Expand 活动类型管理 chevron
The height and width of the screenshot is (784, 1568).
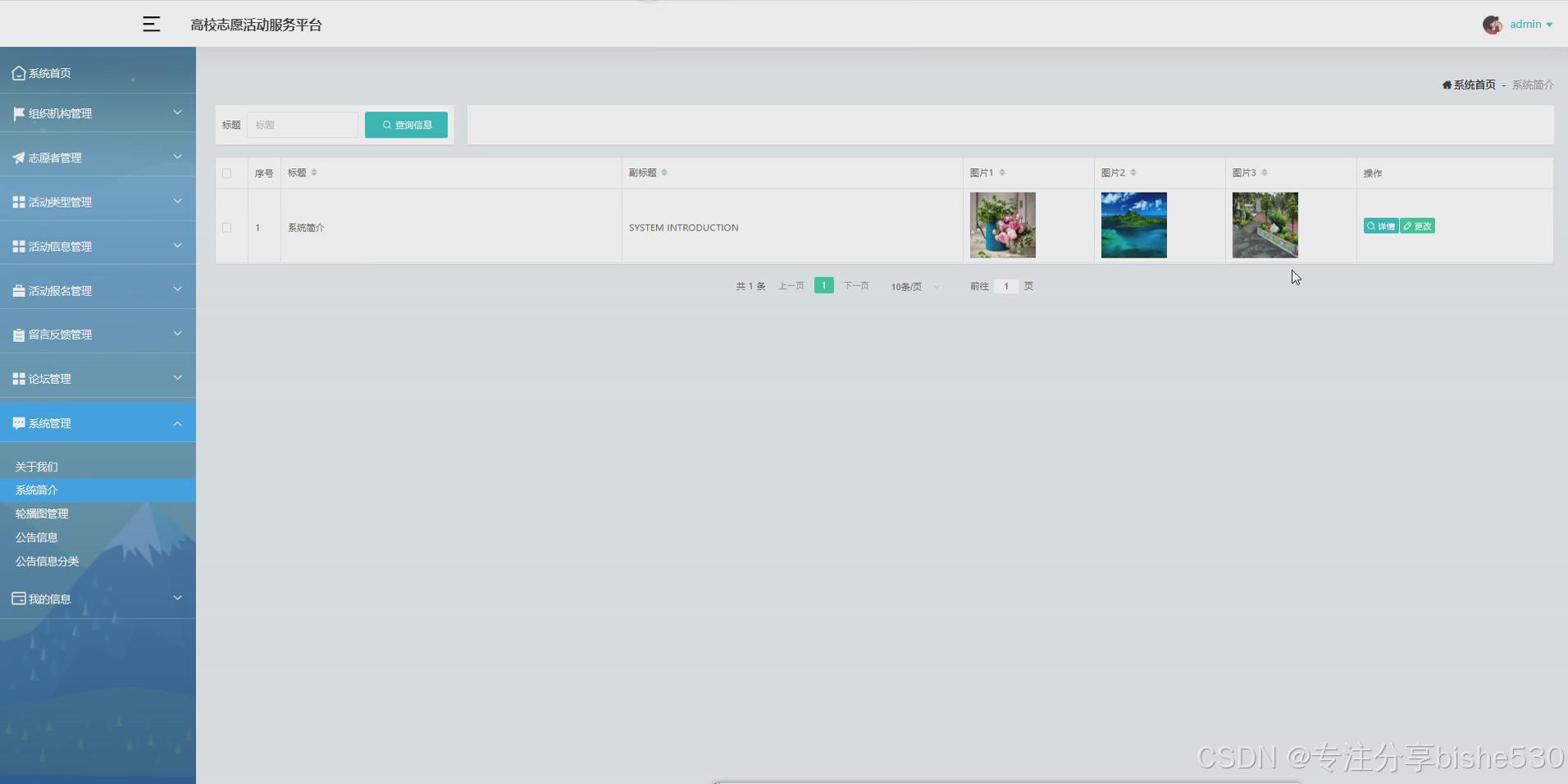pyautogui.click(x=177, y=201)
